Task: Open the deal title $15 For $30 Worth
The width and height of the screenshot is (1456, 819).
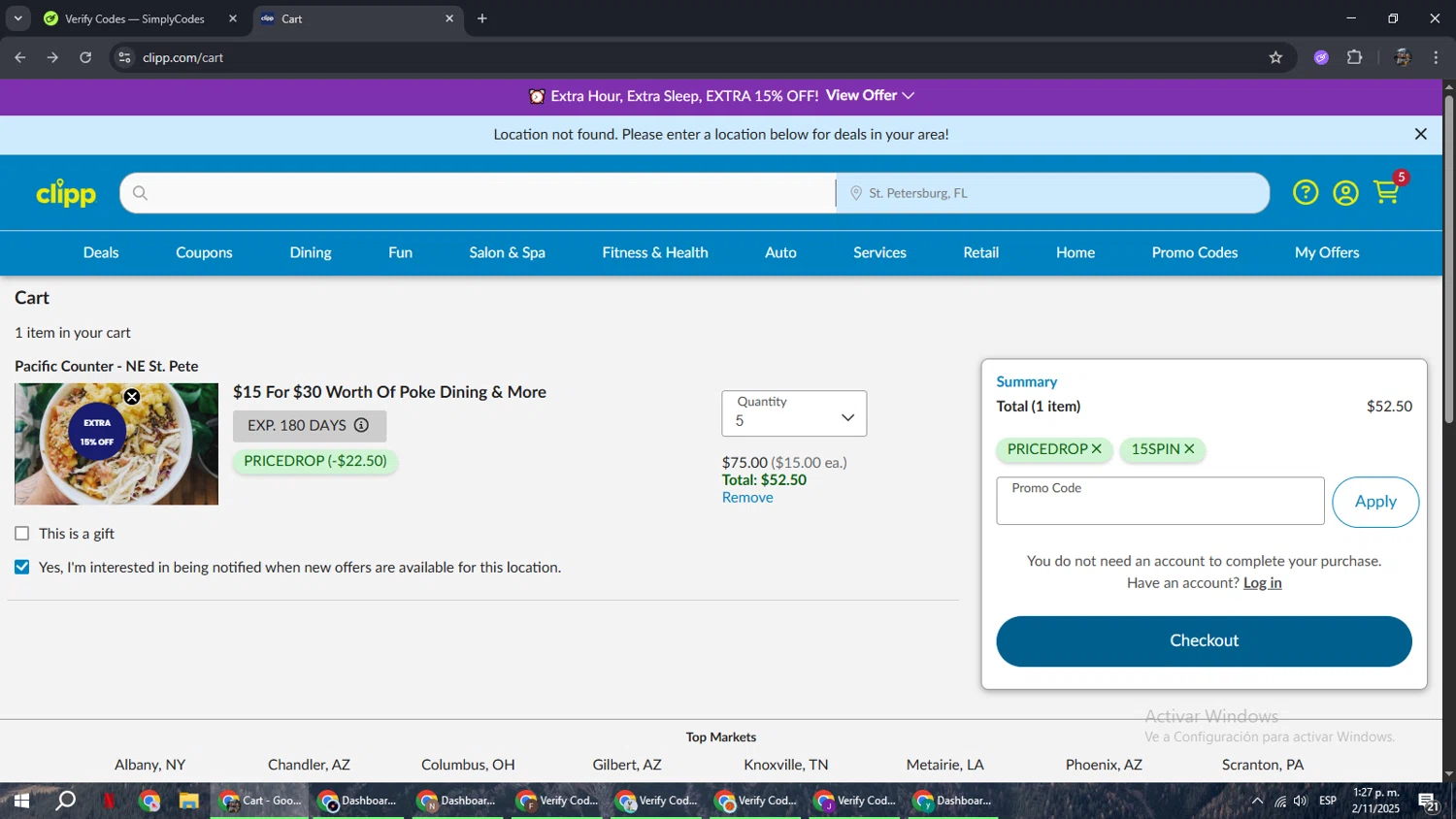Action: pyautogui.click(x=389, y=392)
